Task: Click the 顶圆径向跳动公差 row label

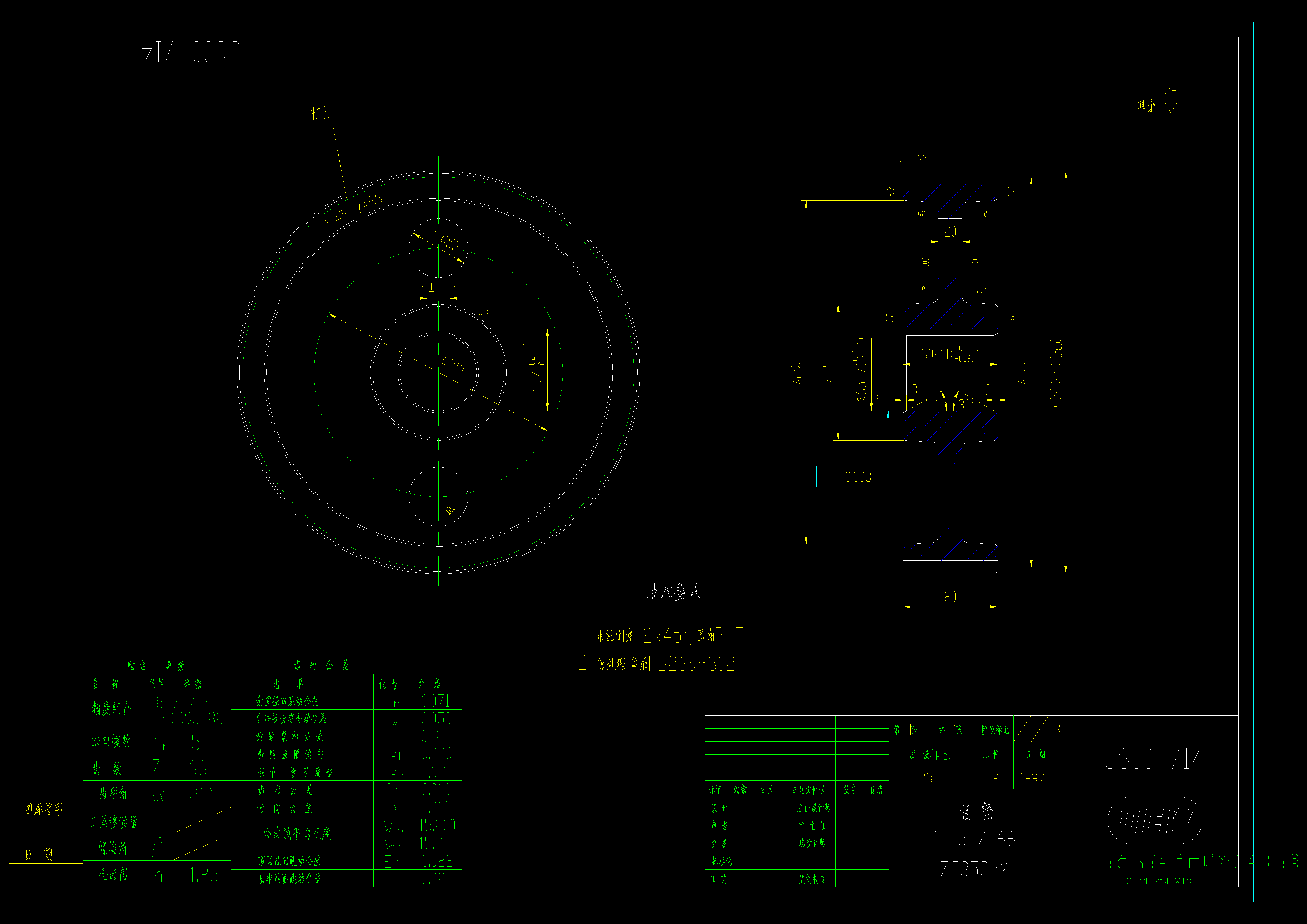Action: coord(289,861)
